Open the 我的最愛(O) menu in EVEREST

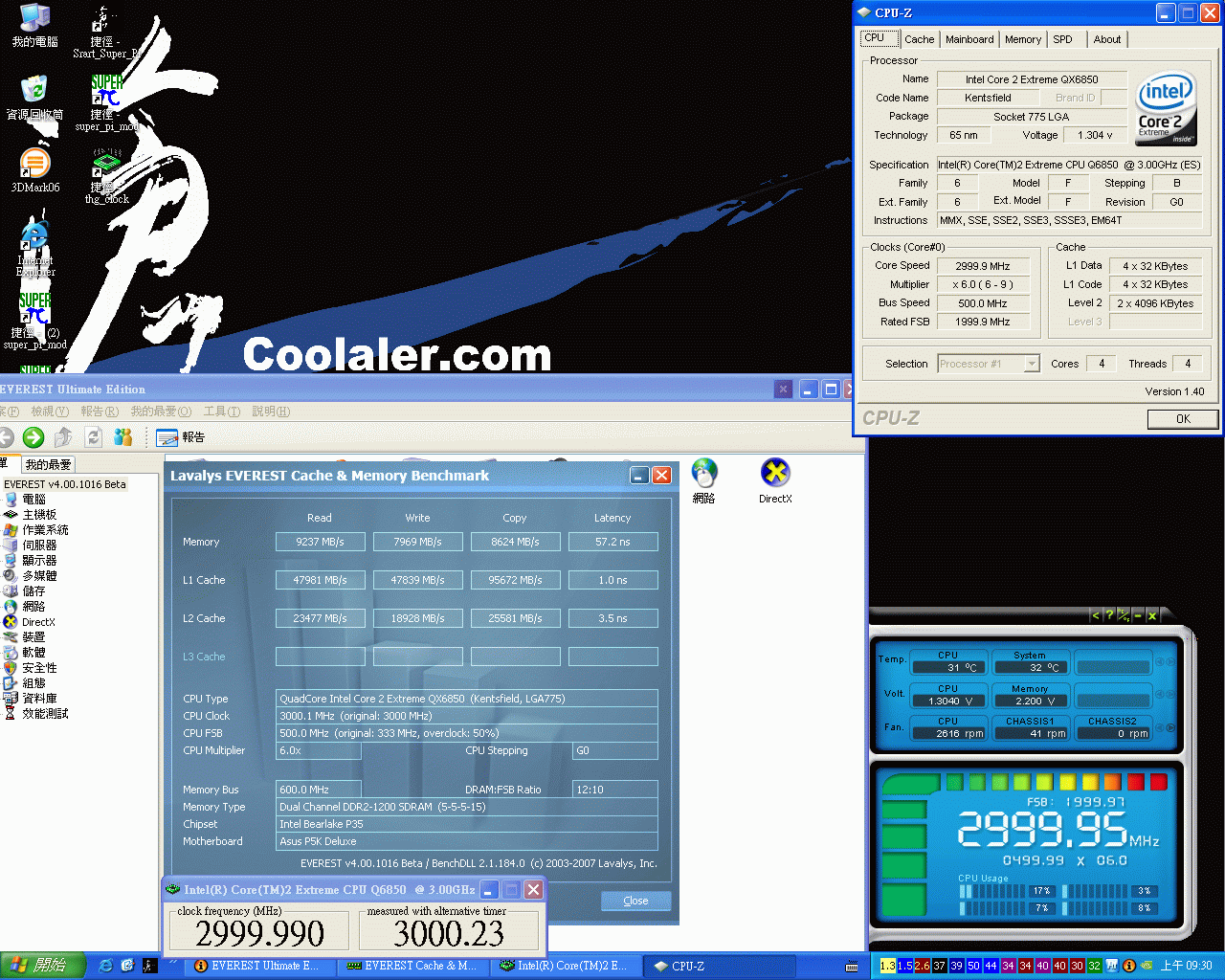point(161,412)
